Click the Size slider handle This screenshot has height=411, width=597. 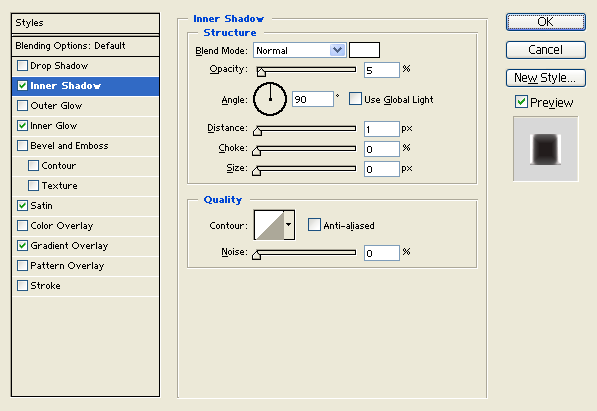(x=257, y=171)
